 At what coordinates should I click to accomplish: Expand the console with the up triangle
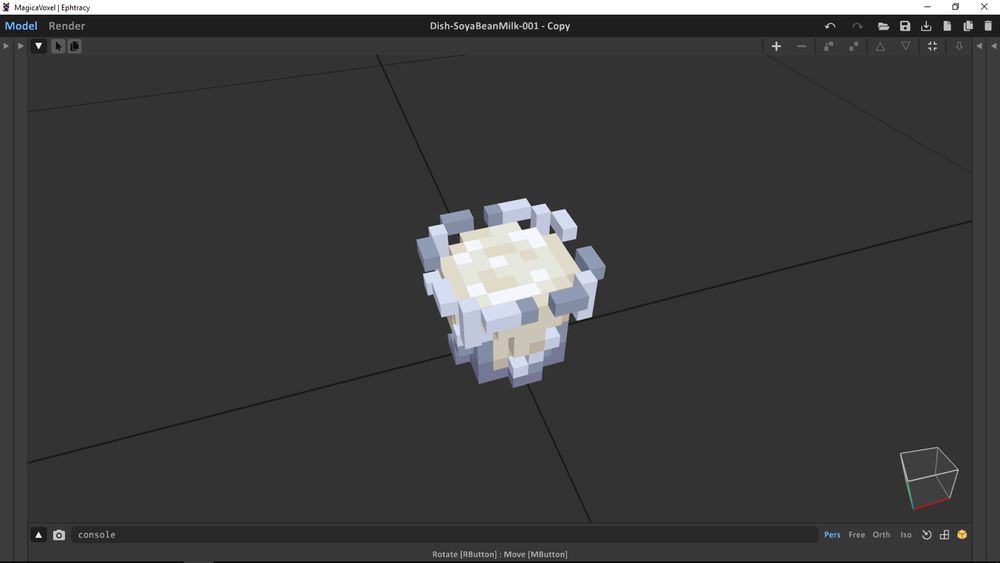pyautogui.click(x=38, y=535)
